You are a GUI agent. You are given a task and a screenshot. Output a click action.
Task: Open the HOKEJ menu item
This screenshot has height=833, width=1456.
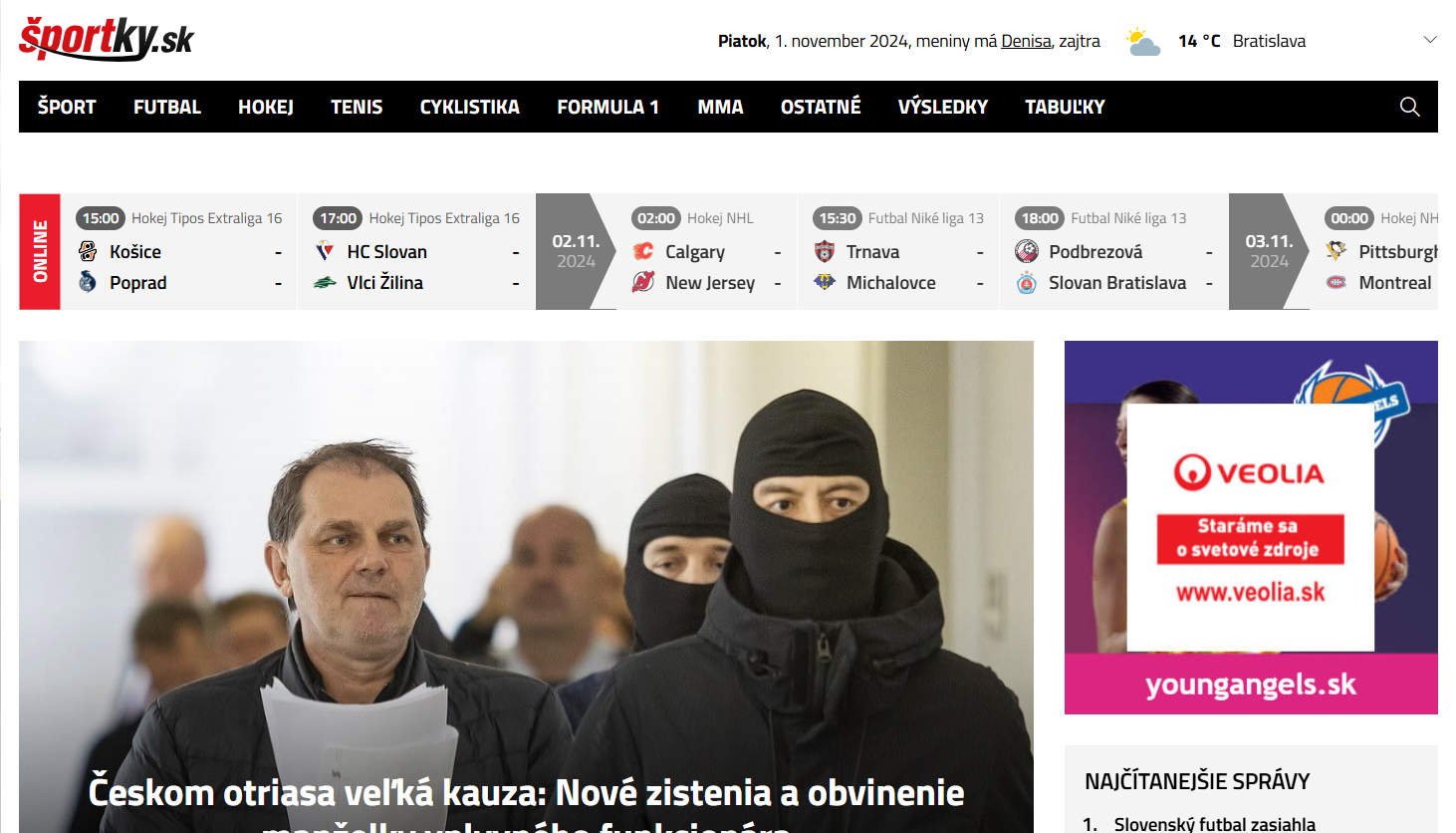pyautogui.click(x=265, y=107)
